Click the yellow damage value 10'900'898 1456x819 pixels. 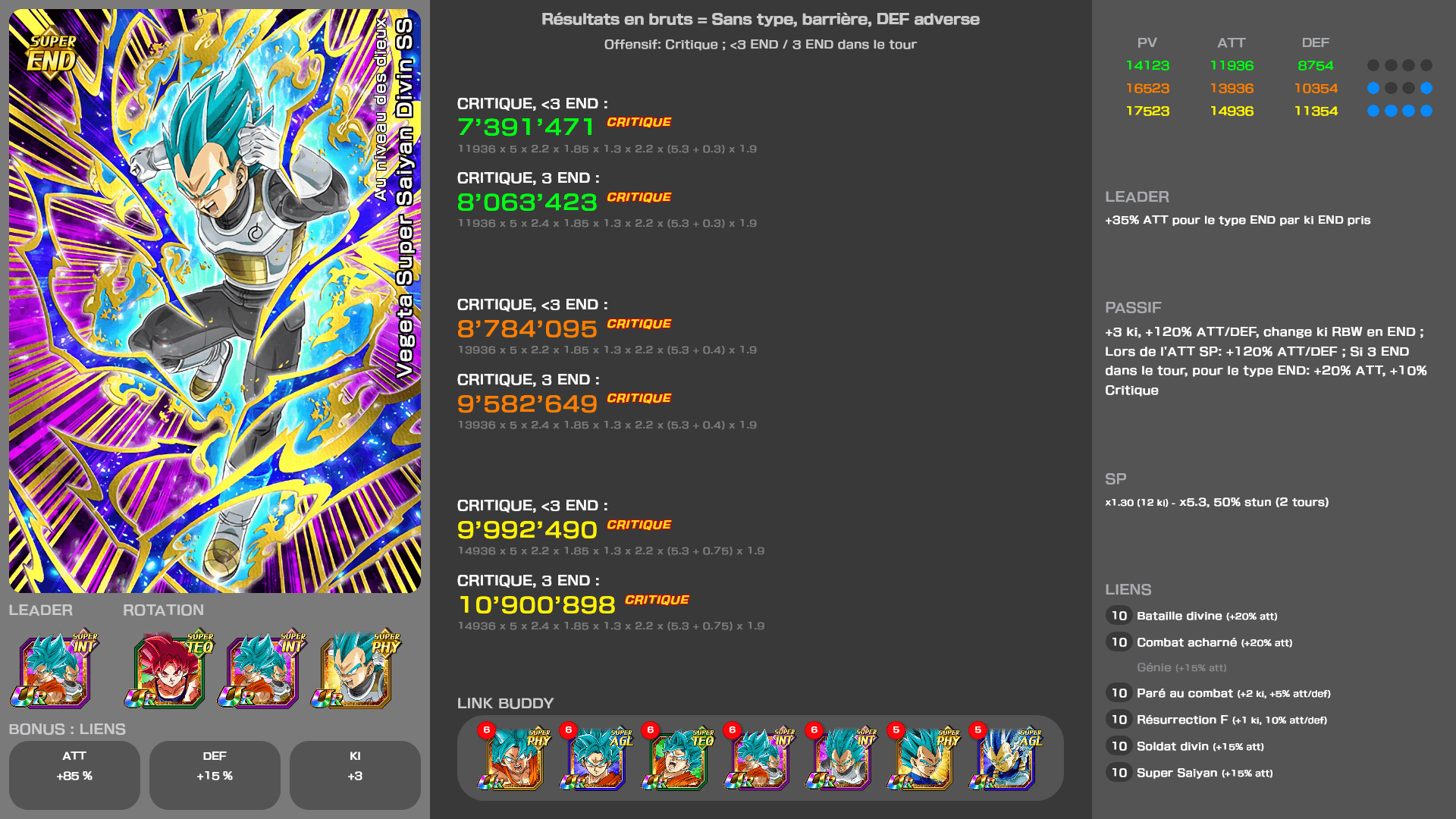click(537, 604)
